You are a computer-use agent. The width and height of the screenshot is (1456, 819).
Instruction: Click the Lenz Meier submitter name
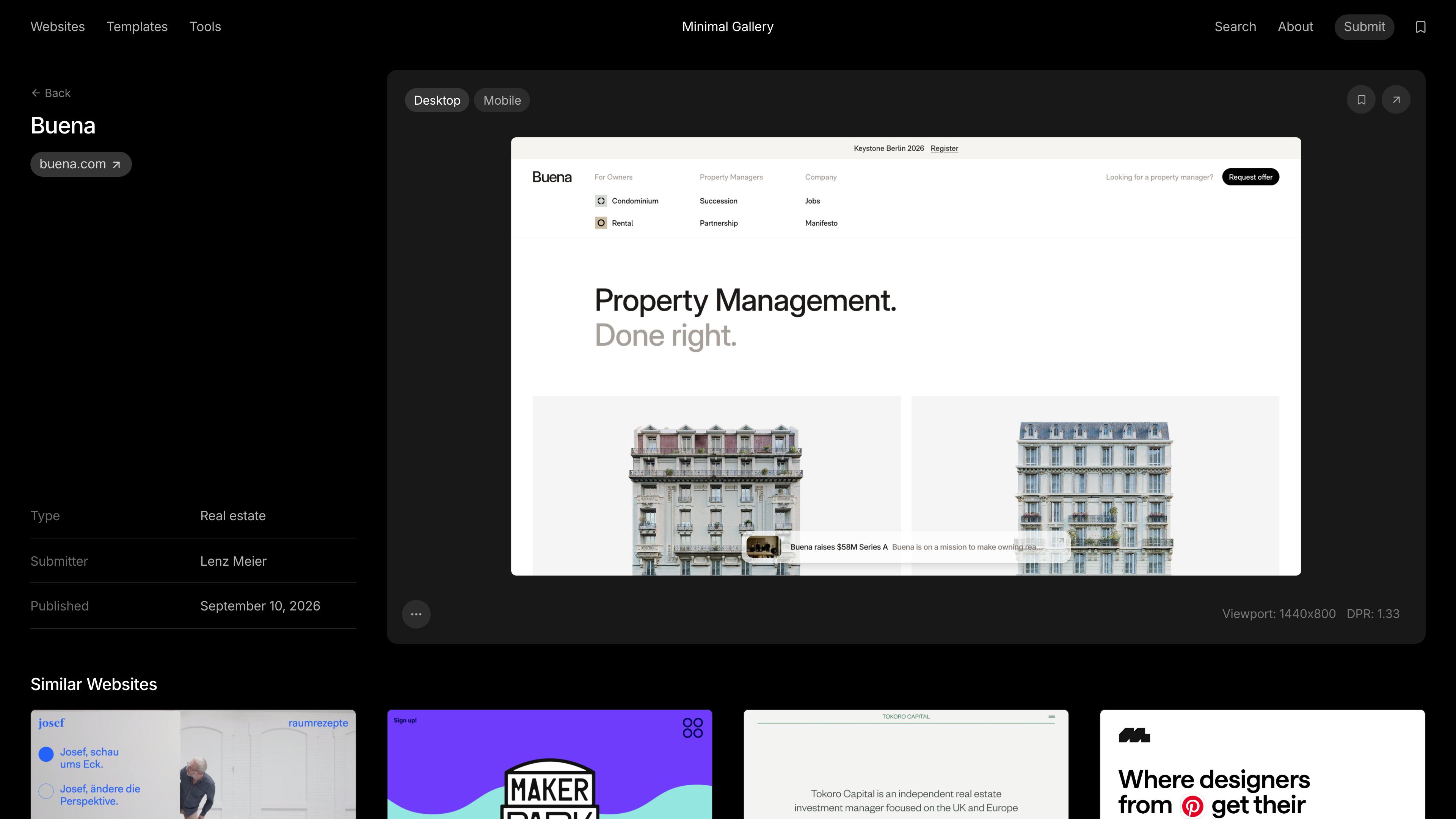233,561
